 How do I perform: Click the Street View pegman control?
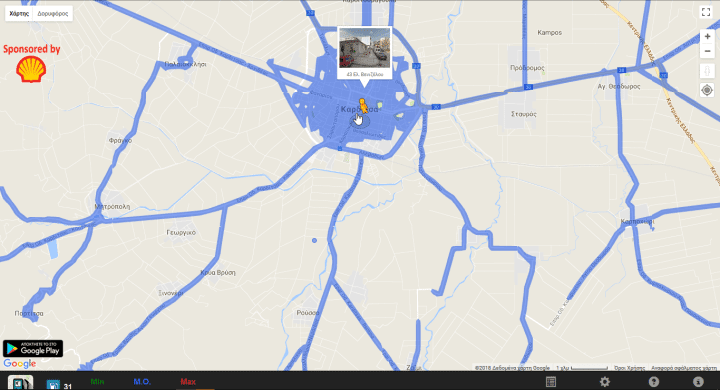coord(707,71)
